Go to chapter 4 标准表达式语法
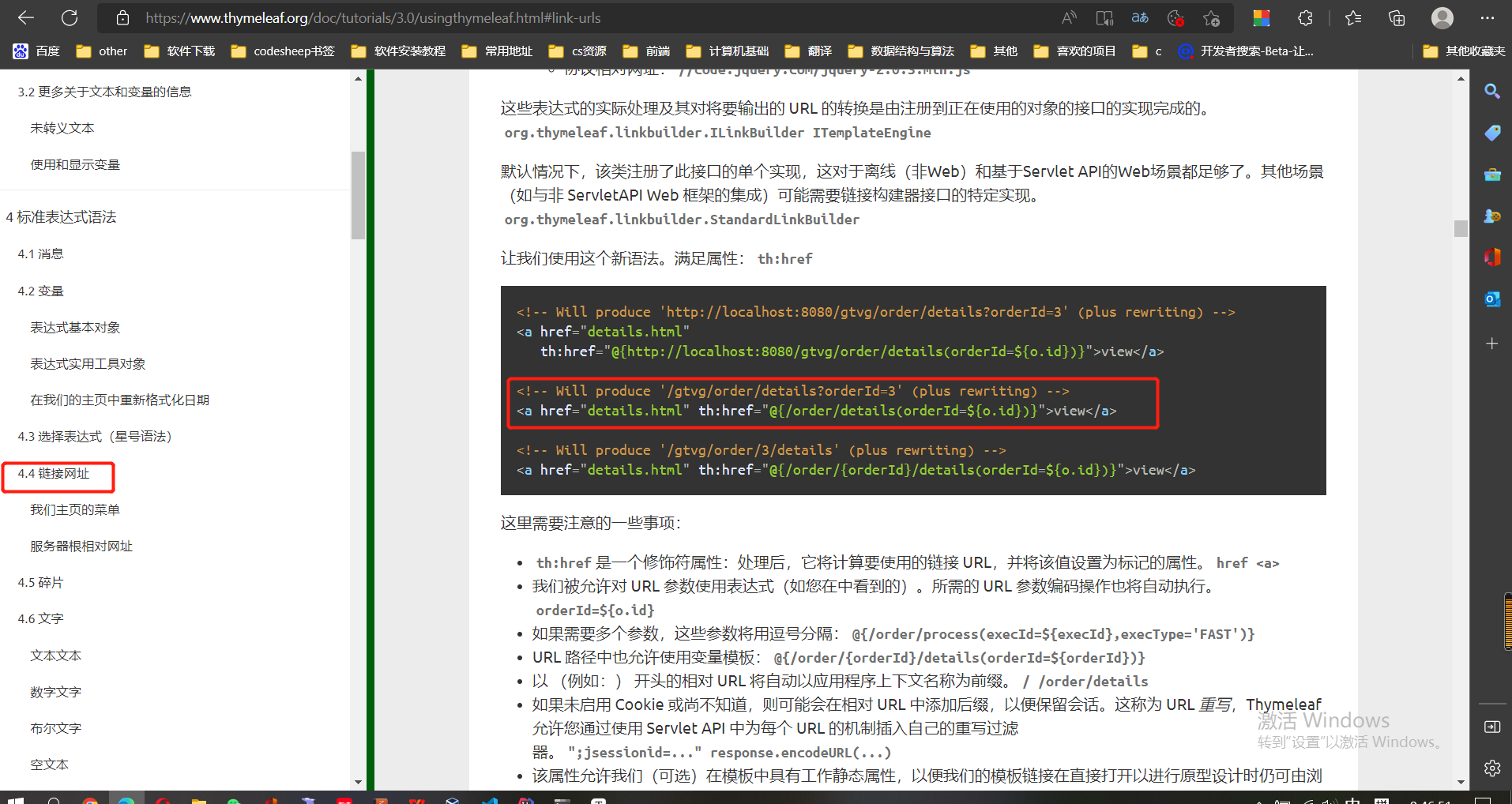Image resolution: width=1512 pixels, height=804 pixels. tap(61, 217)
